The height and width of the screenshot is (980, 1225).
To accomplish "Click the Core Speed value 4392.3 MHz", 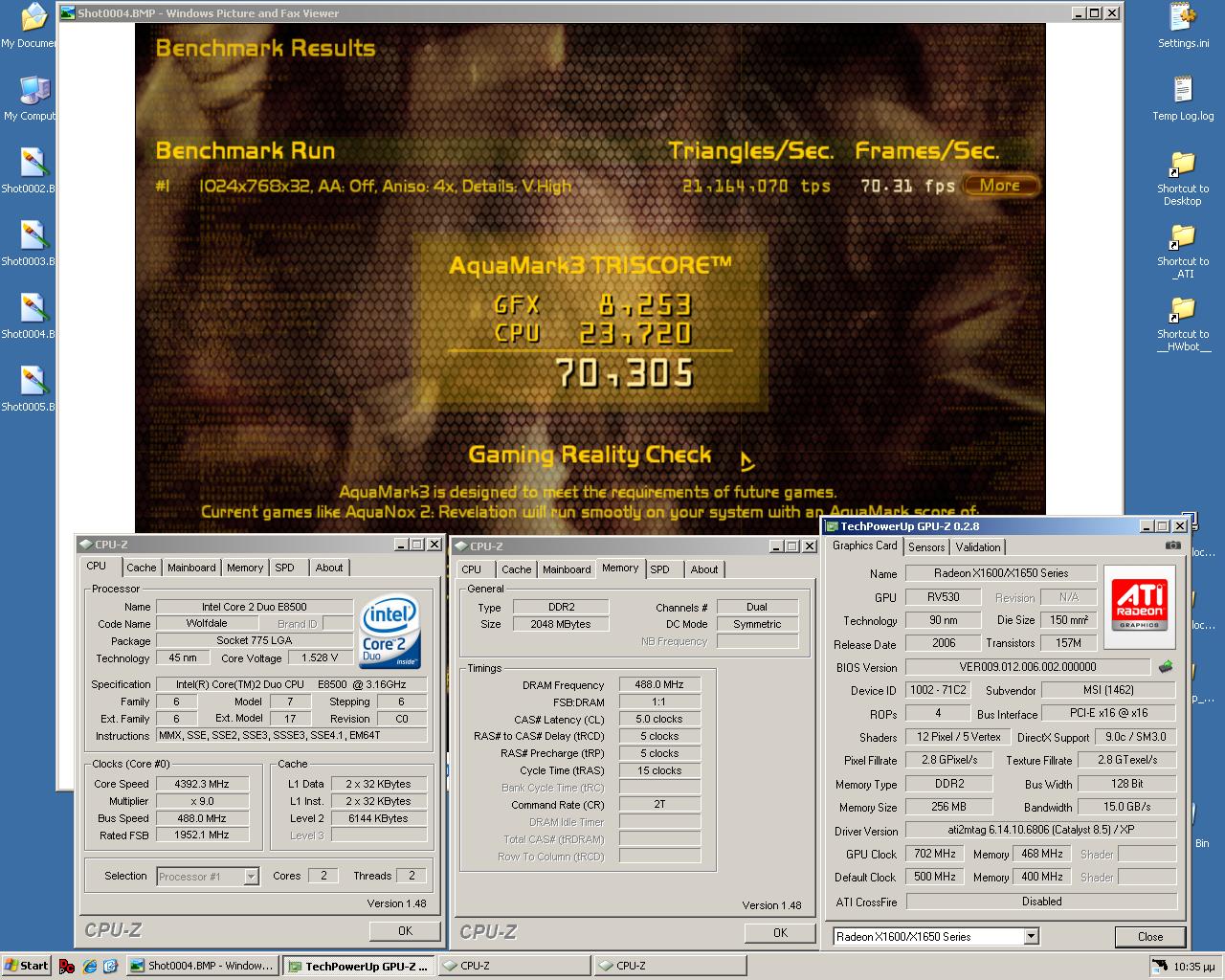I will [x=202, y=784].
